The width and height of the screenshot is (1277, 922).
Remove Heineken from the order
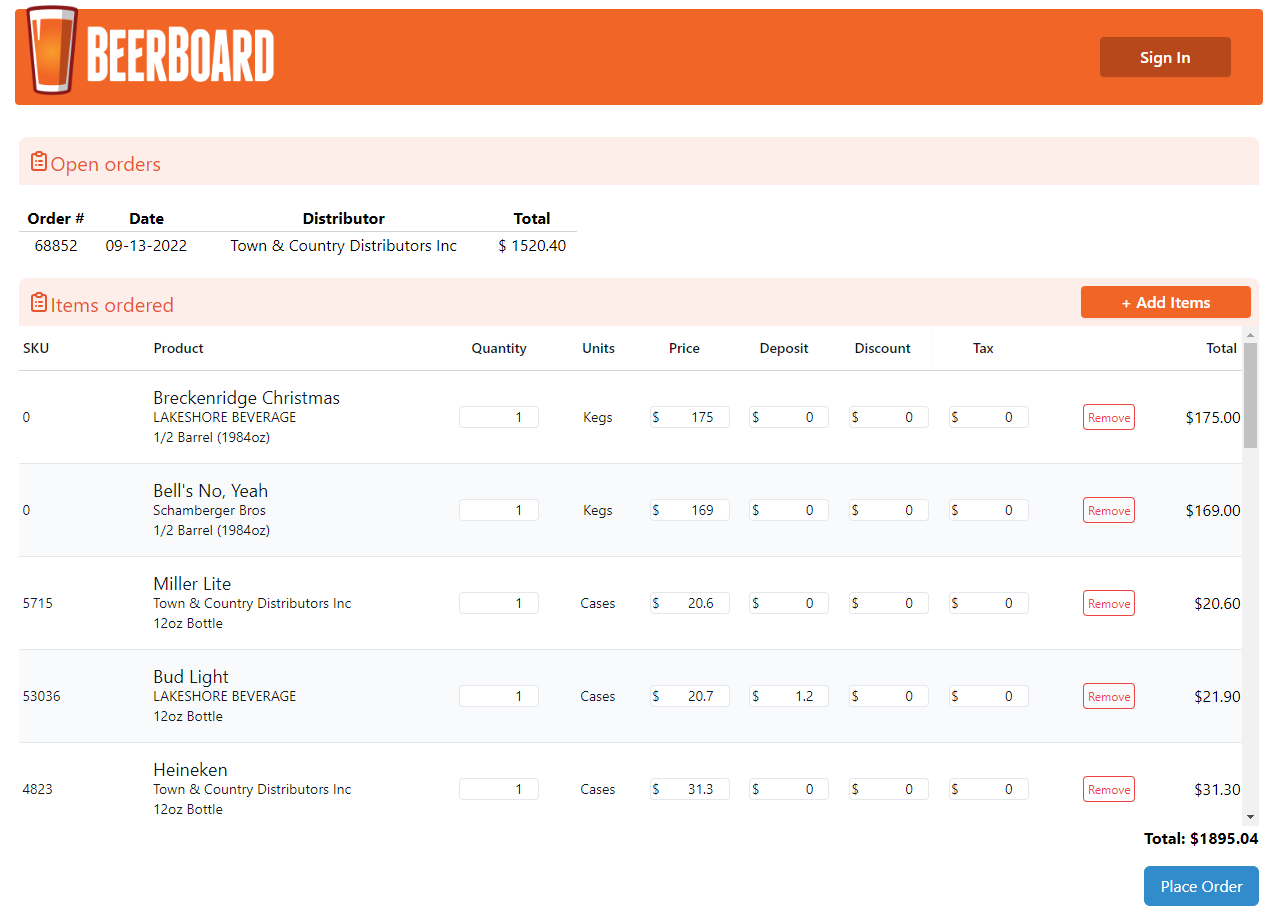1108,789
